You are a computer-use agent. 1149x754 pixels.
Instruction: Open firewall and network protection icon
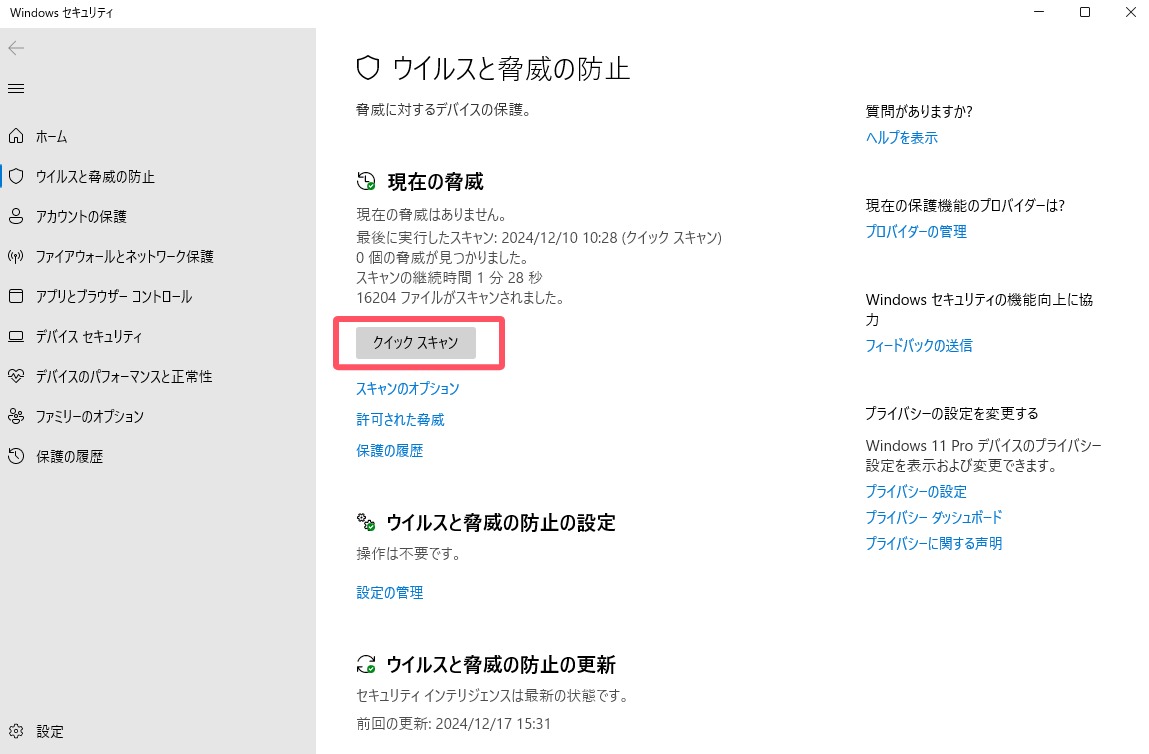tap(16, 256)
